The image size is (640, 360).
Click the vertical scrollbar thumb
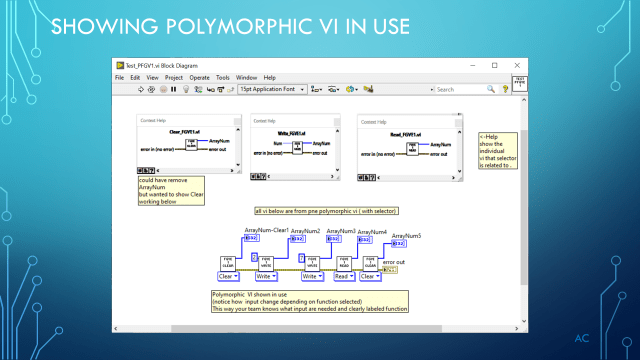[524, 207]
